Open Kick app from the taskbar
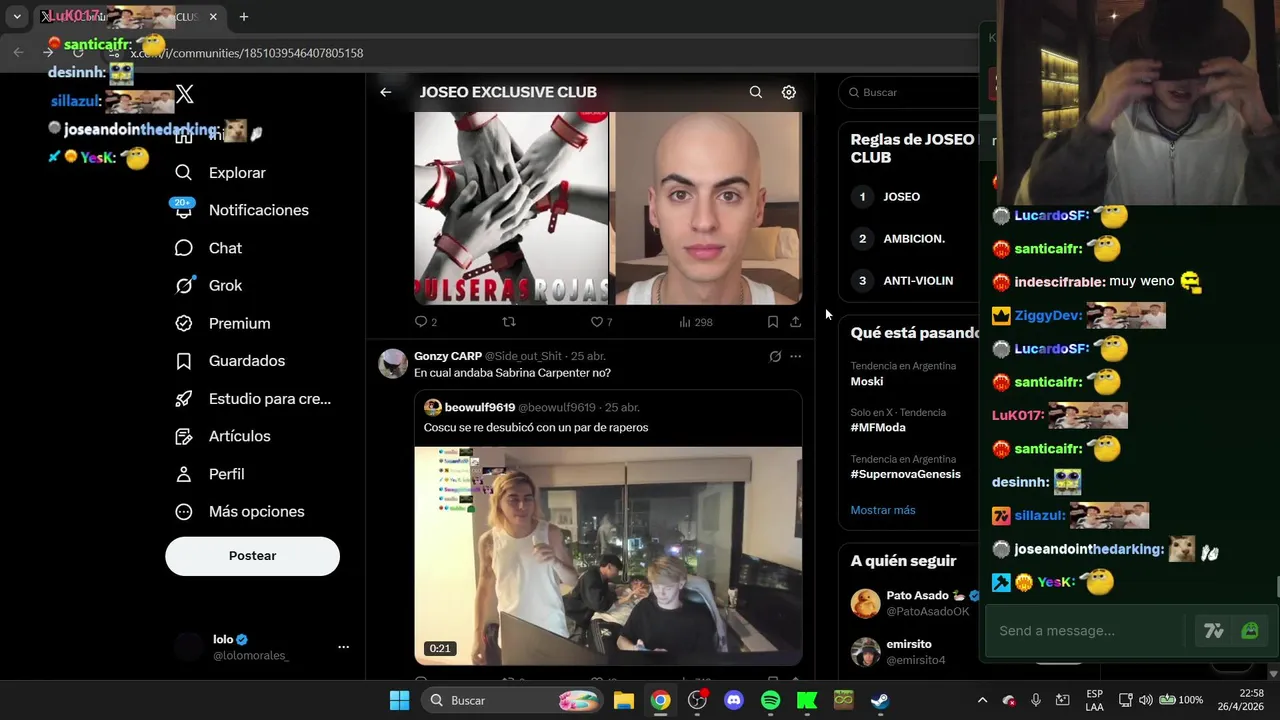This screenshot has height=720, width=1280. [x=807, y=700]
